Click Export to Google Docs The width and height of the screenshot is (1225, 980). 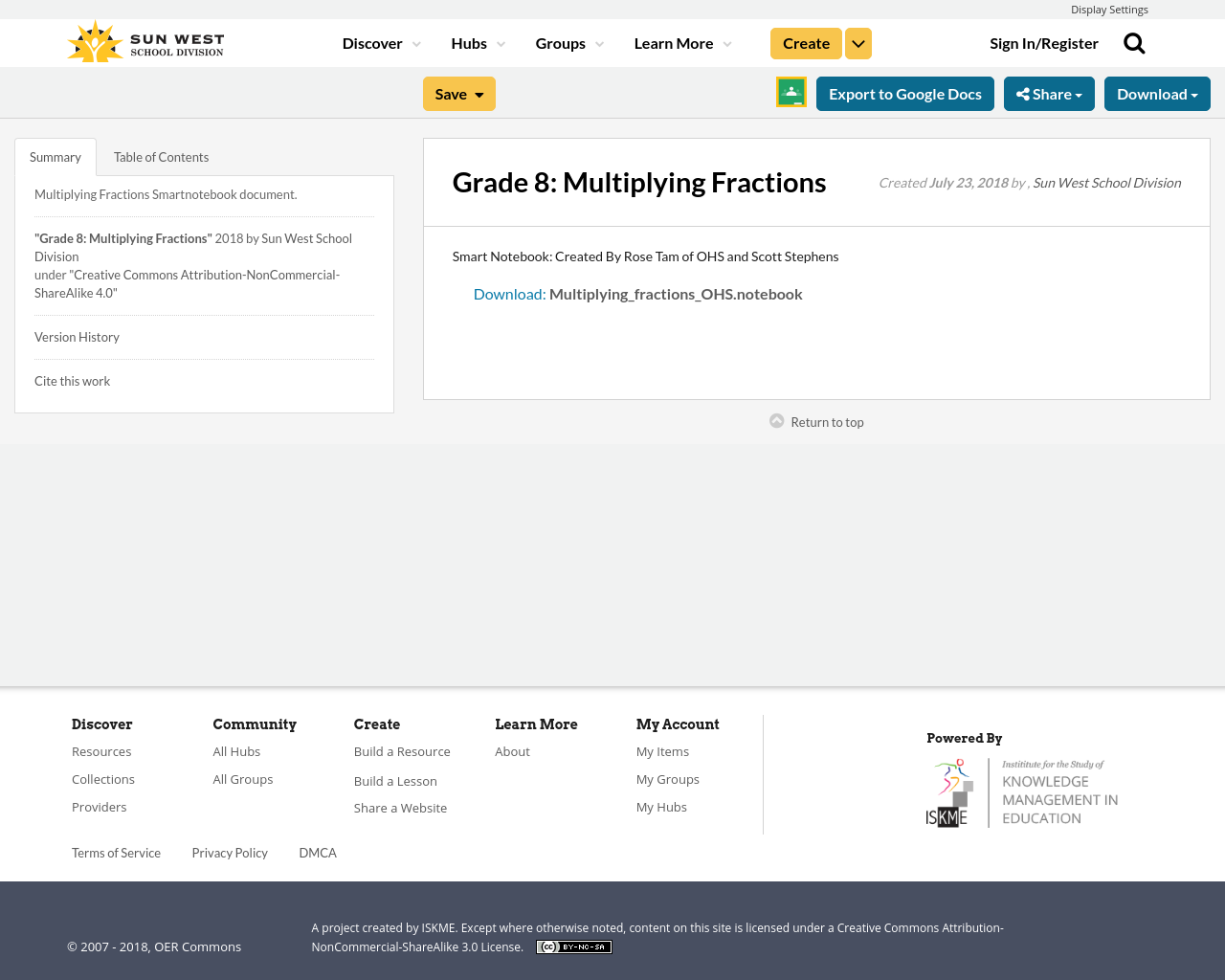(x=904, y=92)
